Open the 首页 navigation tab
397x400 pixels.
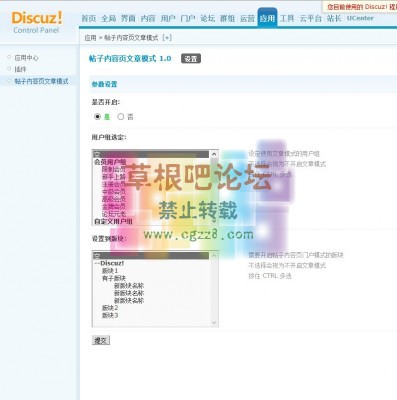point(89,19)
